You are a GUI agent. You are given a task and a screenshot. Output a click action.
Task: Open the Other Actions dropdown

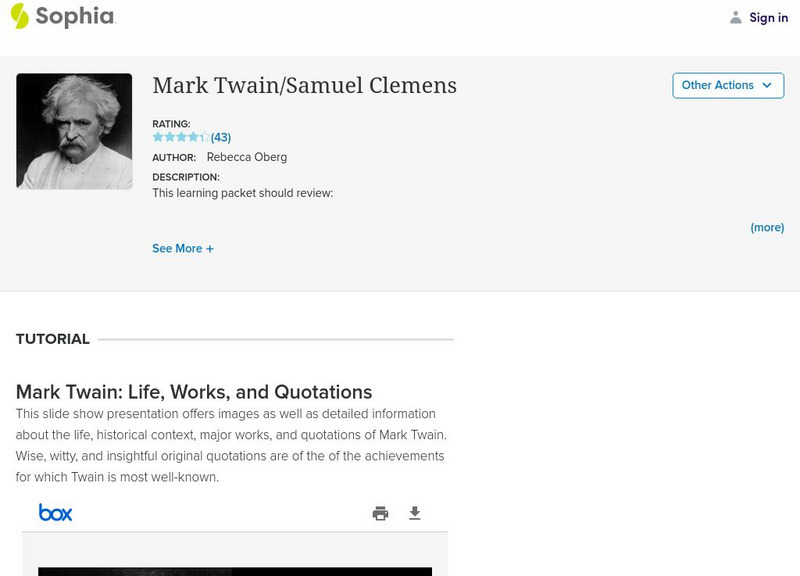pos(727,85)
